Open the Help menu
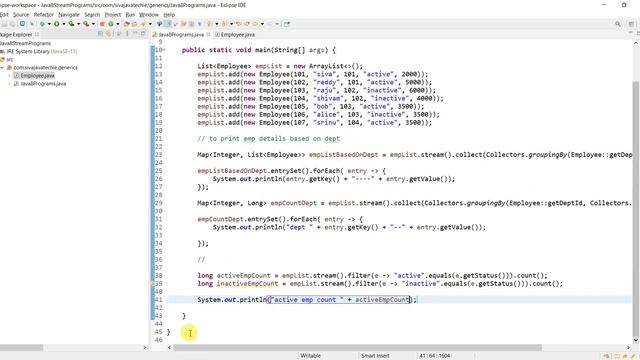The image size is (640, 360). coord(169,14)
